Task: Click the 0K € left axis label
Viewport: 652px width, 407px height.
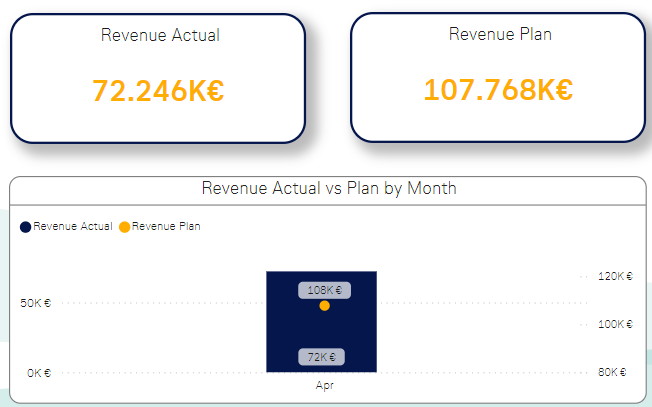Action: click(39, 373)
